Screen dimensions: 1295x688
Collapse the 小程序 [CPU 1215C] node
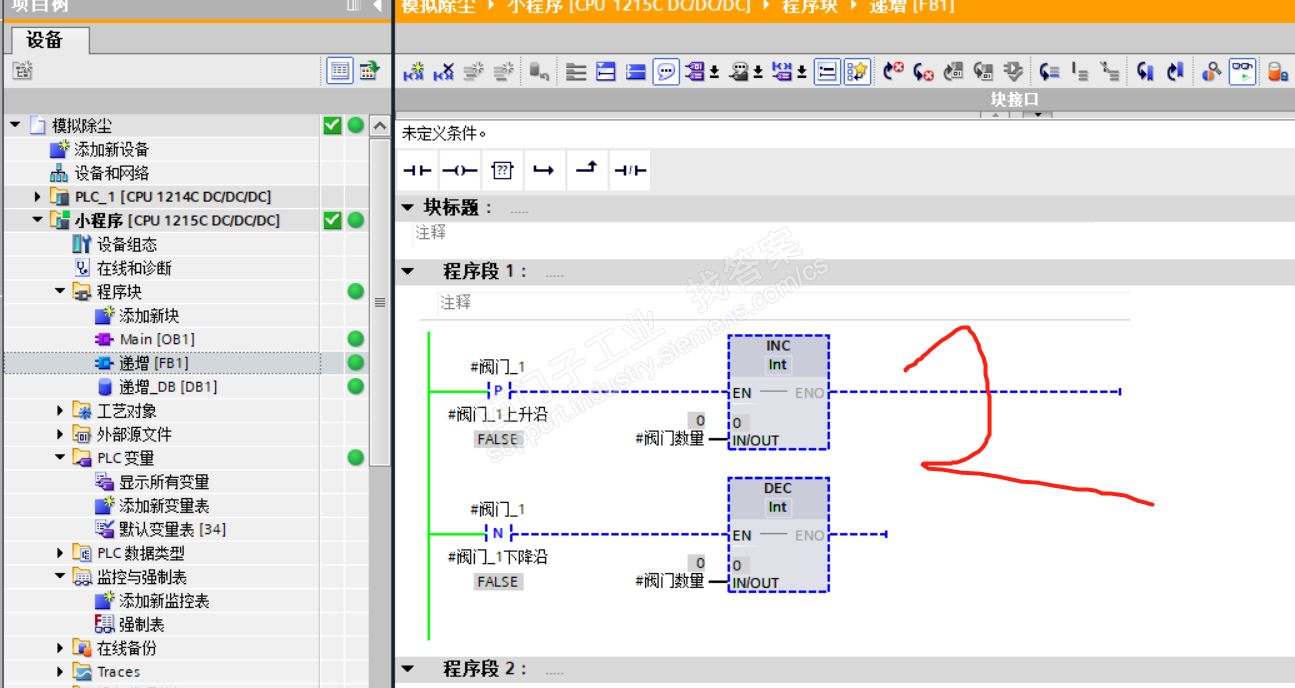[x=38, y=220]
